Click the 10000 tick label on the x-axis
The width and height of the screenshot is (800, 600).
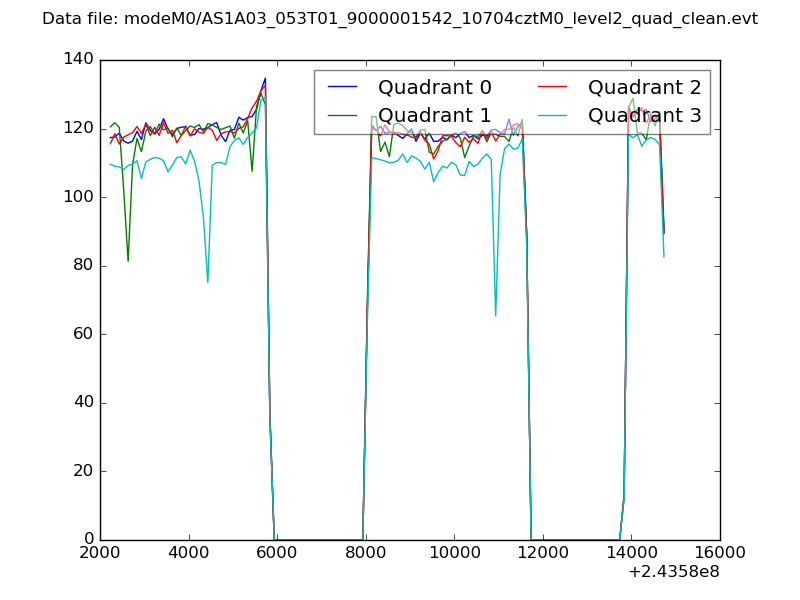(454, 552)
